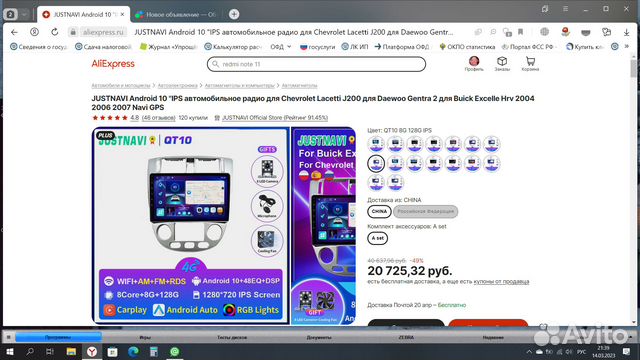
Task: Open купоны от продавца link
Action: pyautogui.click(x=501, y=281)
